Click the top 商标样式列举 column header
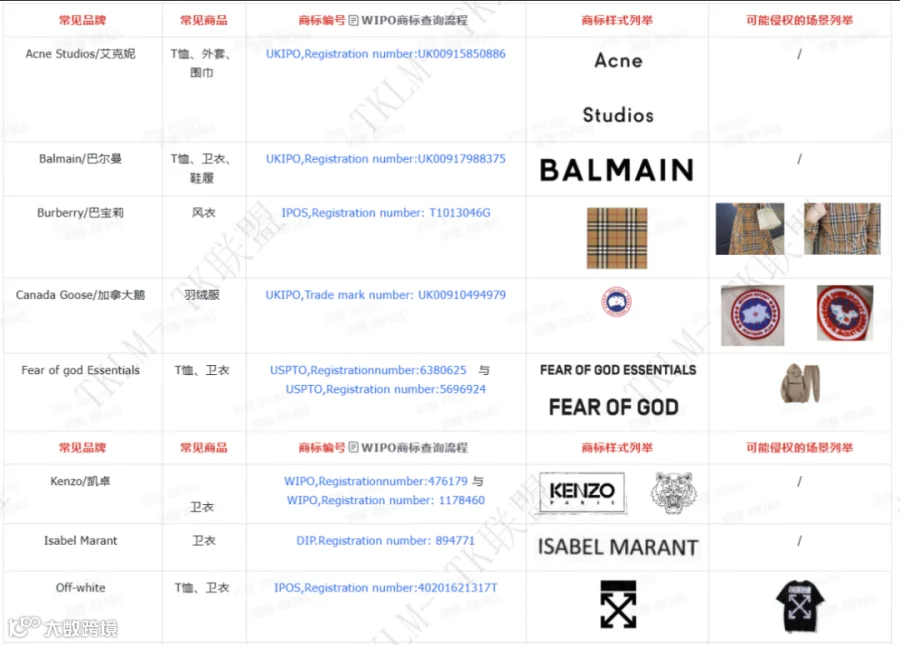 (617, 21)
